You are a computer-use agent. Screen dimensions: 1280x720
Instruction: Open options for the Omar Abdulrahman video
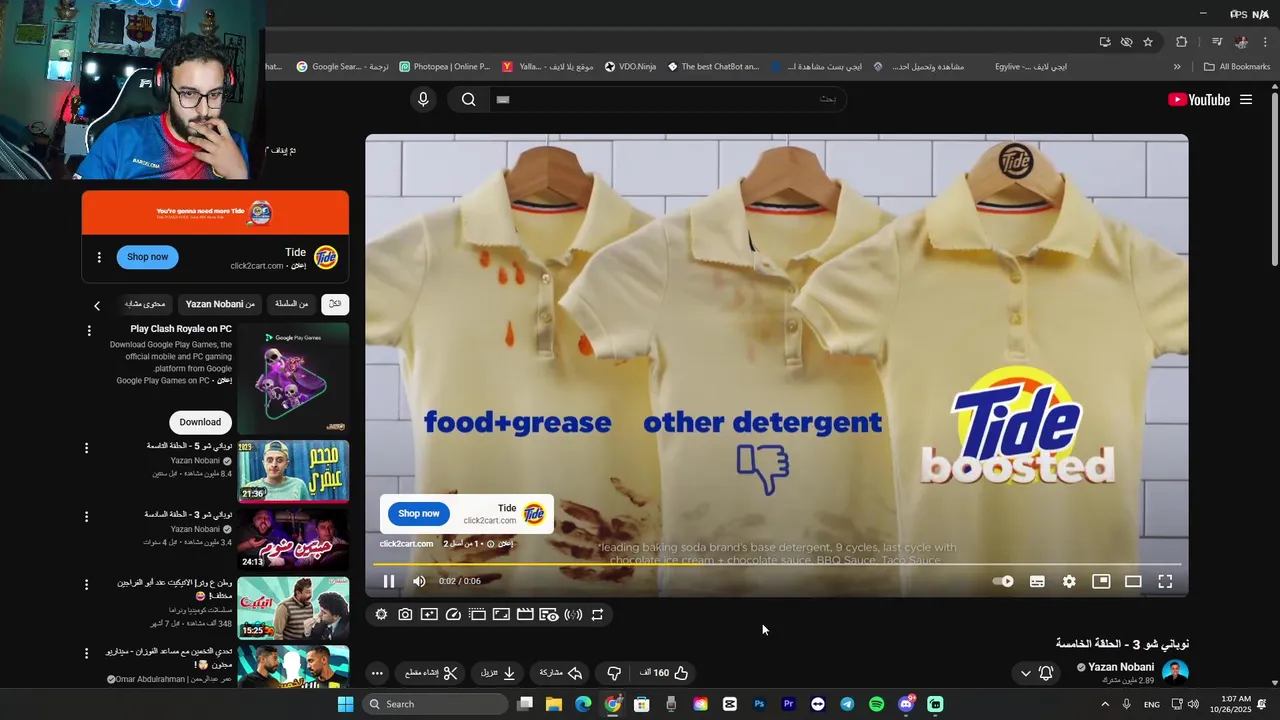click(x=86, y=653)
